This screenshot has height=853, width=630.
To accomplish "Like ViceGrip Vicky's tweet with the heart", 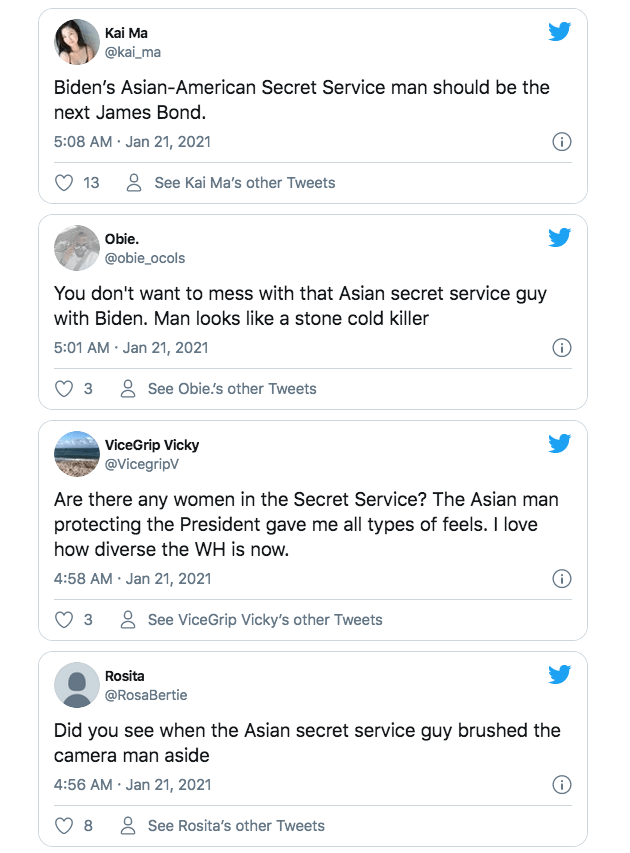I will tap(64, 620).
